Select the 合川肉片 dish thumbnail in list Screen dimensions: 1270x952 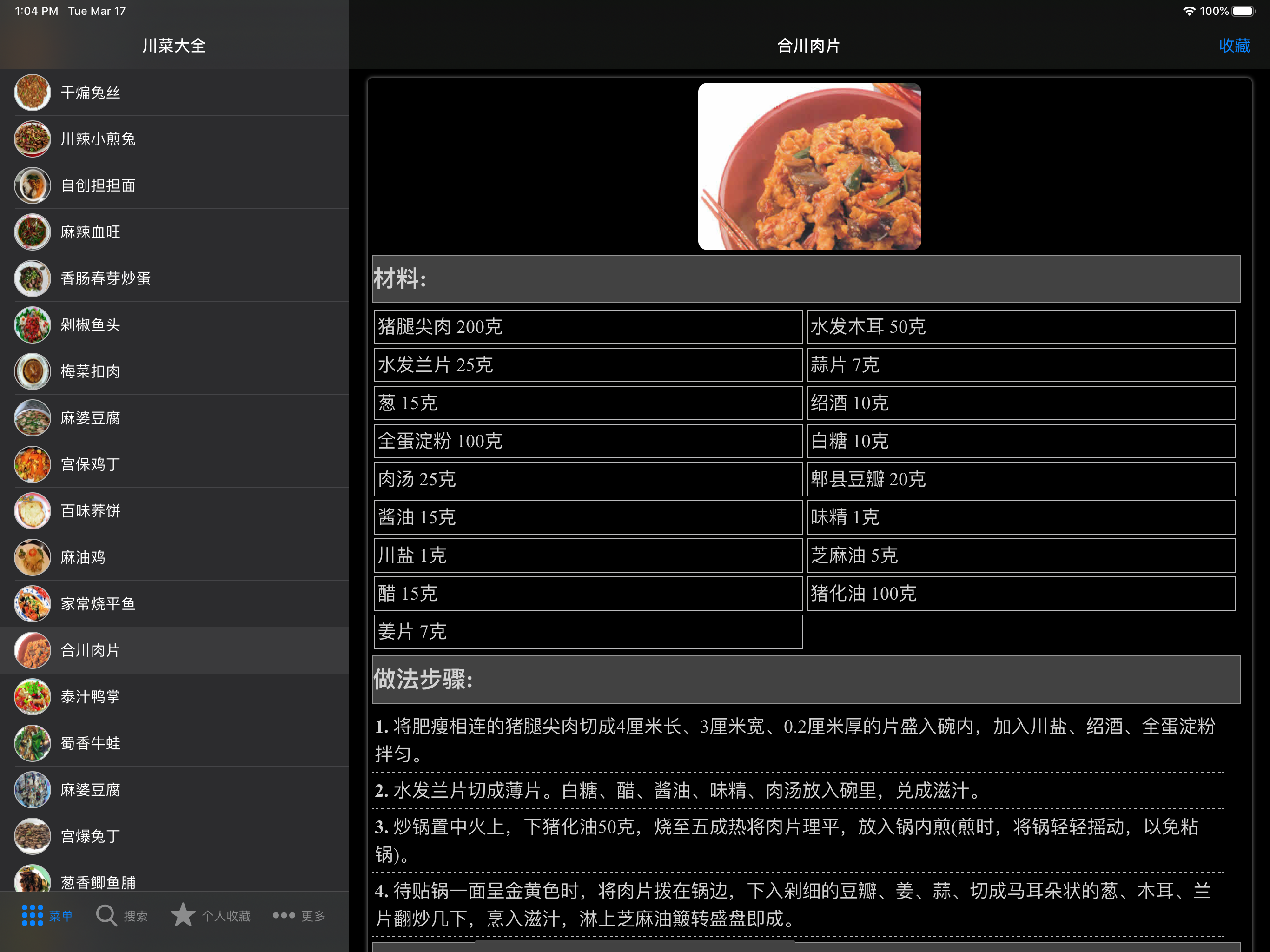[x=33, y=651]
